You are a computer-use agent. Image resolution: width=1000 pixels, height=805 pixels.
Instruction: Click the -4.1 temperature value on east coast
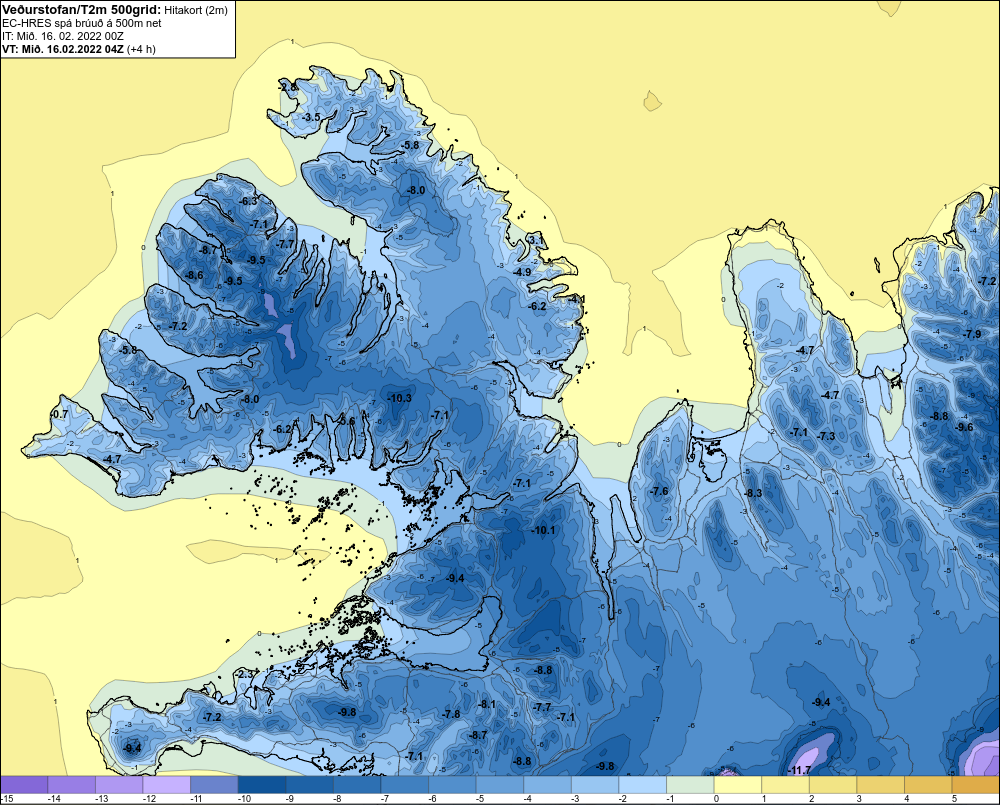click(x=576, y=299)
